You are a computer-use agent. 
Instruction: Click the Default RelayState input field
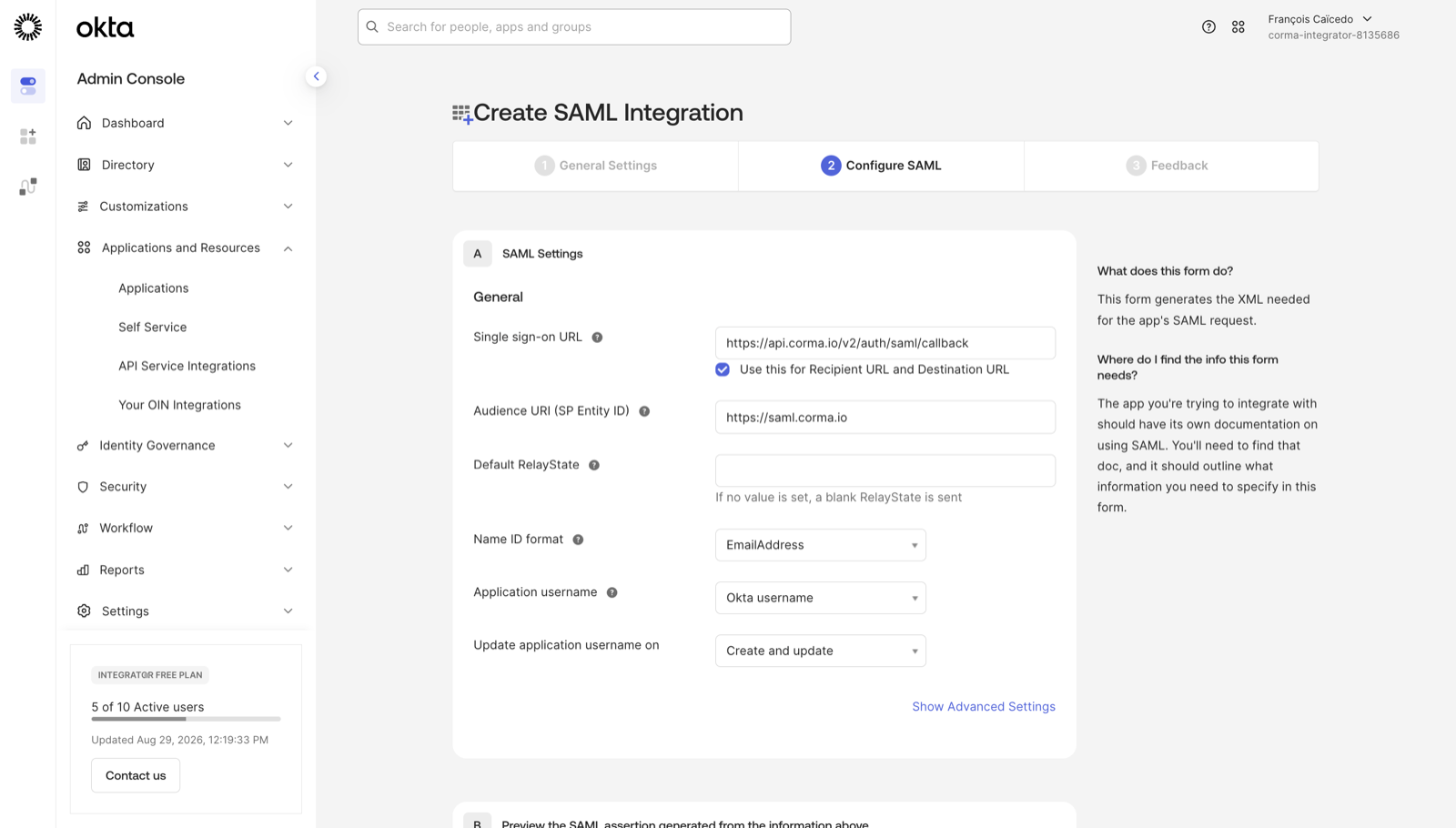(x=885, y=470)
